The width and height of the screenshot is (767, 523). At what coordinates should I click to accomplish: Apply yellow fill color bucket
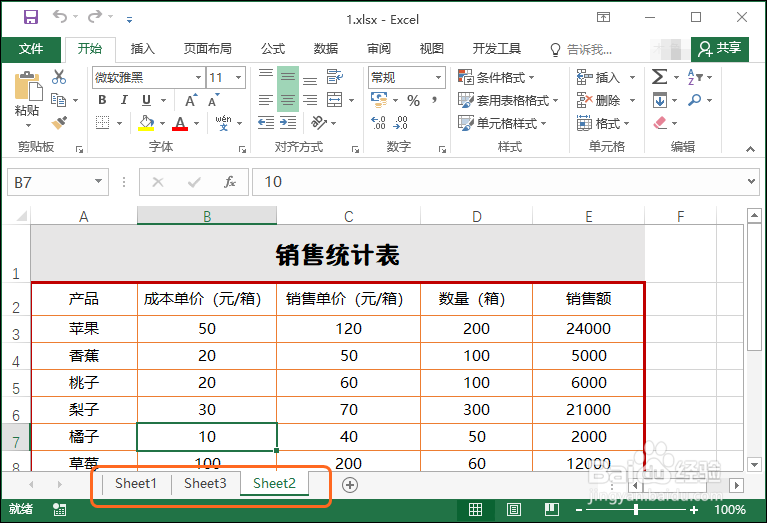tap(146, 123)
